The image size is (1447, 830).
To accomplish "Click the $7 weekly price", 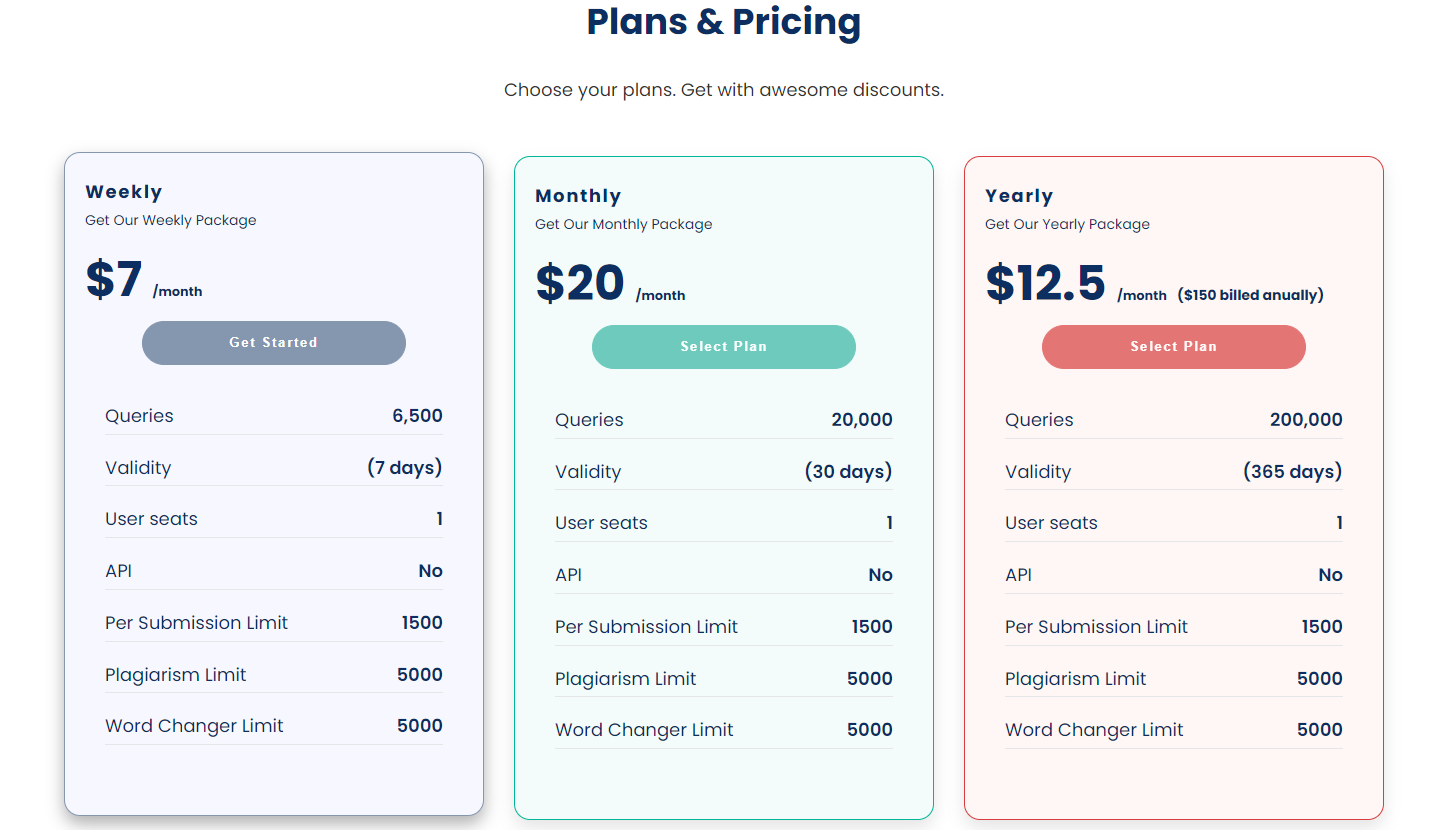I will pyautogui.click(x=114, y=279).
